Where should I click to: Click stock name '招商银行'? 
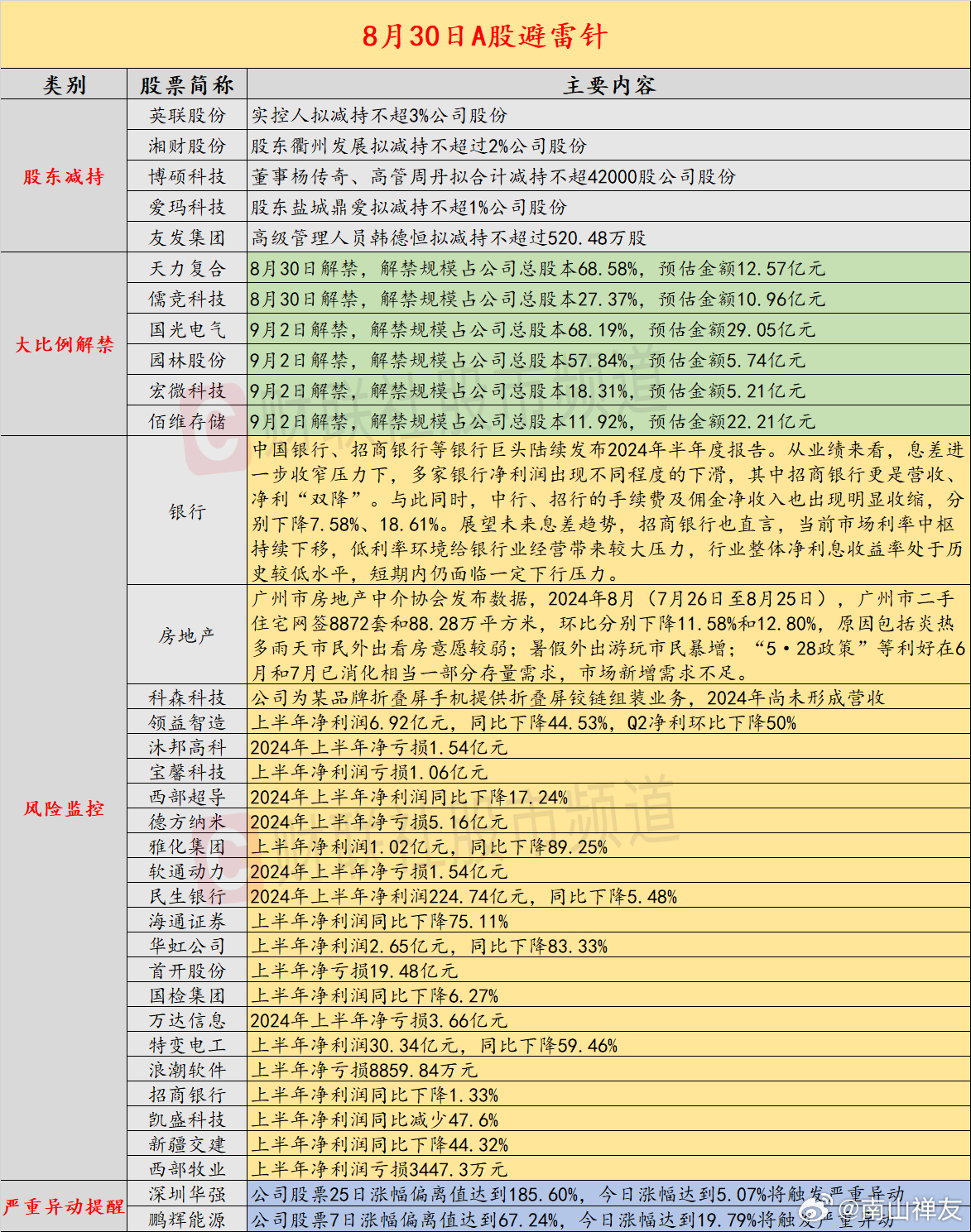click(x=187, y=1095)
